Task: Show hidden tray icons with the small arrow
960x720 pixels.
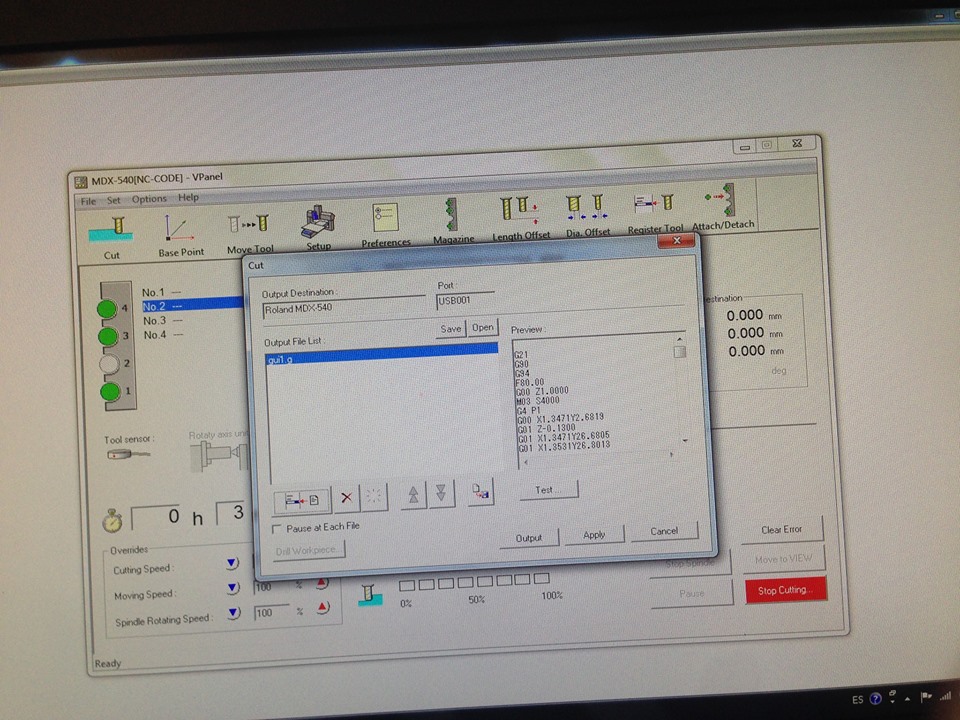Action: point(907,699)
